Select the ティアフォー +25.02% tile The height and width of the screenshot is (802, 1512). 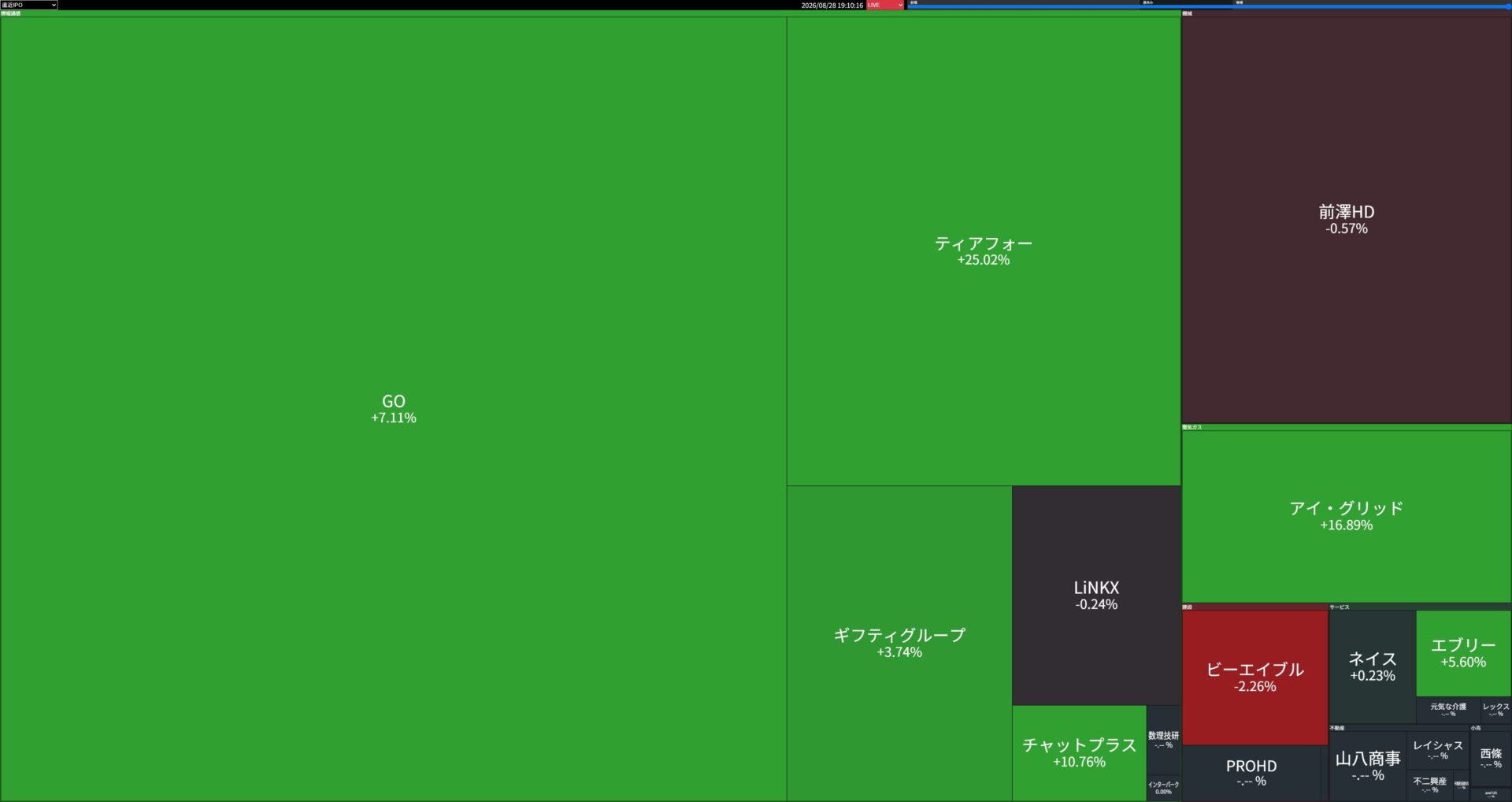pyautogui.click(x=983, y=251)
